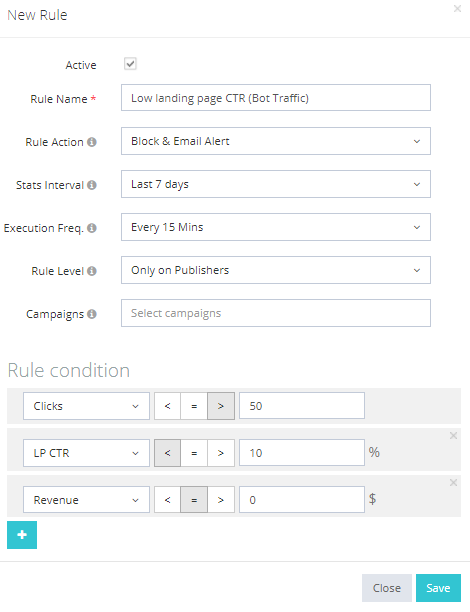Click the Execution Freq. info icon
The image size is (470, 612).
click(x=92, y=228)
